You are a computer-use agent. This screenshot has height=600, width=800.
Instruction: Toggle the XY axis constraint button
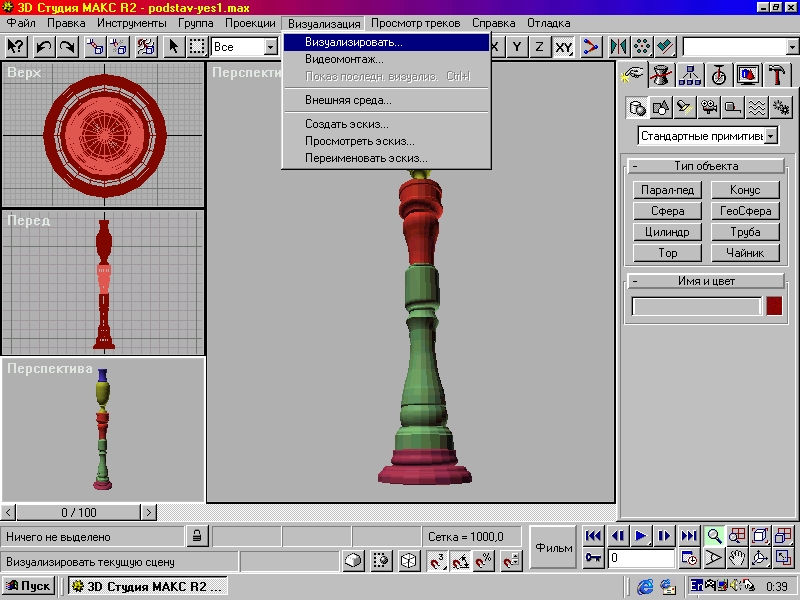(564, 46)
